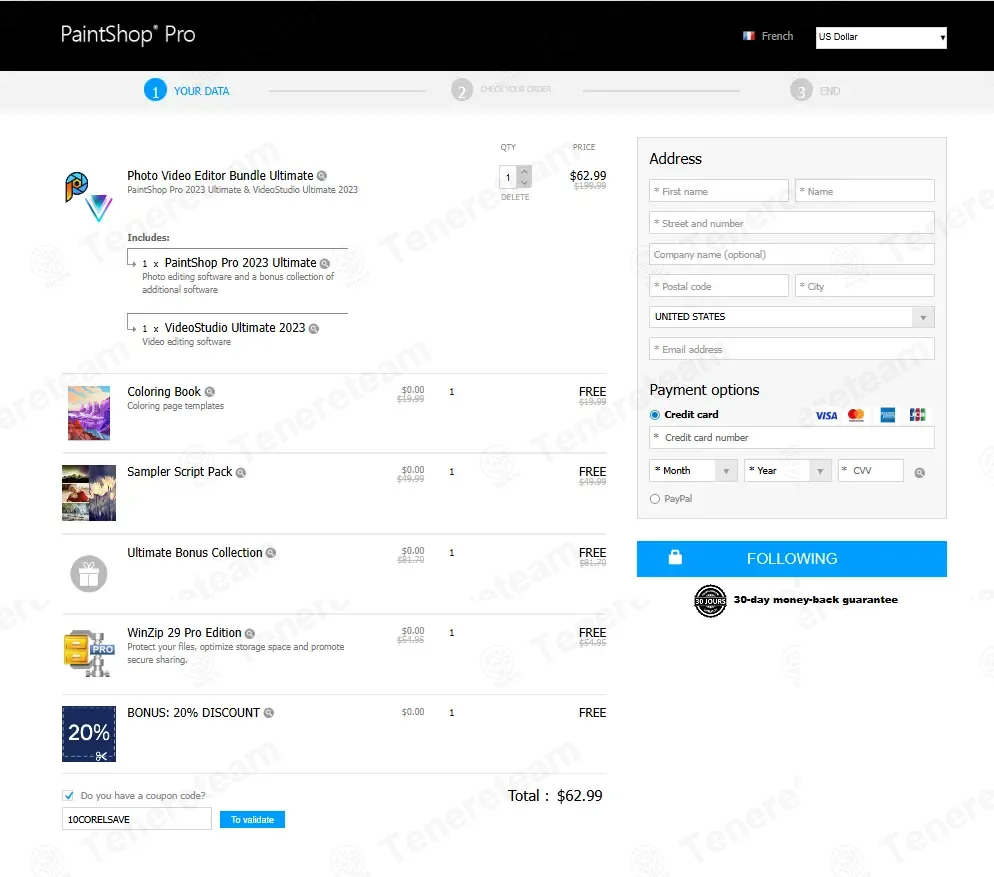Viewport: 994px width, 877px height.
Task: Click the Sampler Script Pack thumbnail
Action: pyautogui.click(x=89, y=493)
